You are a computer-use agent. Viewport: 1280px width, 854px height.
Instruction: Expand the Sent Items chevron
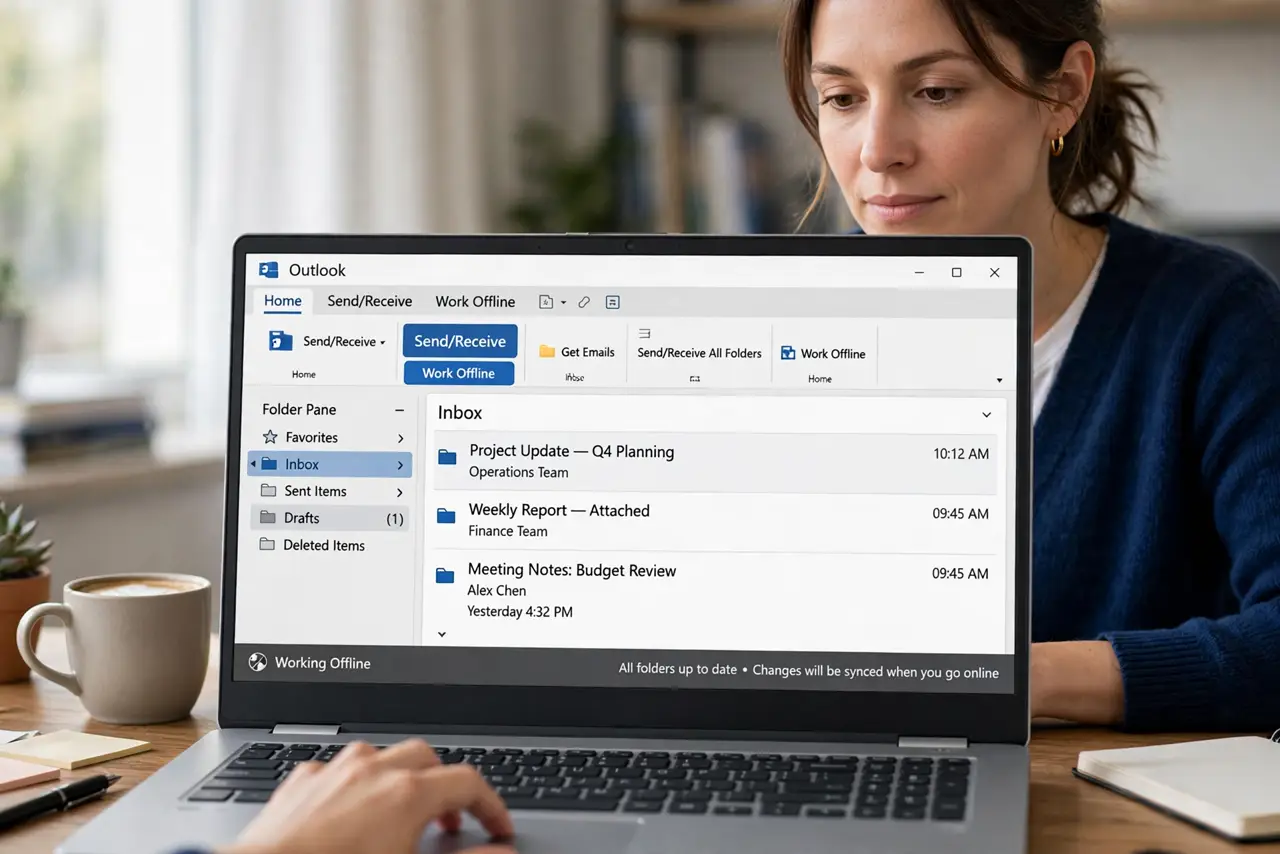click(x=400, y=492)
